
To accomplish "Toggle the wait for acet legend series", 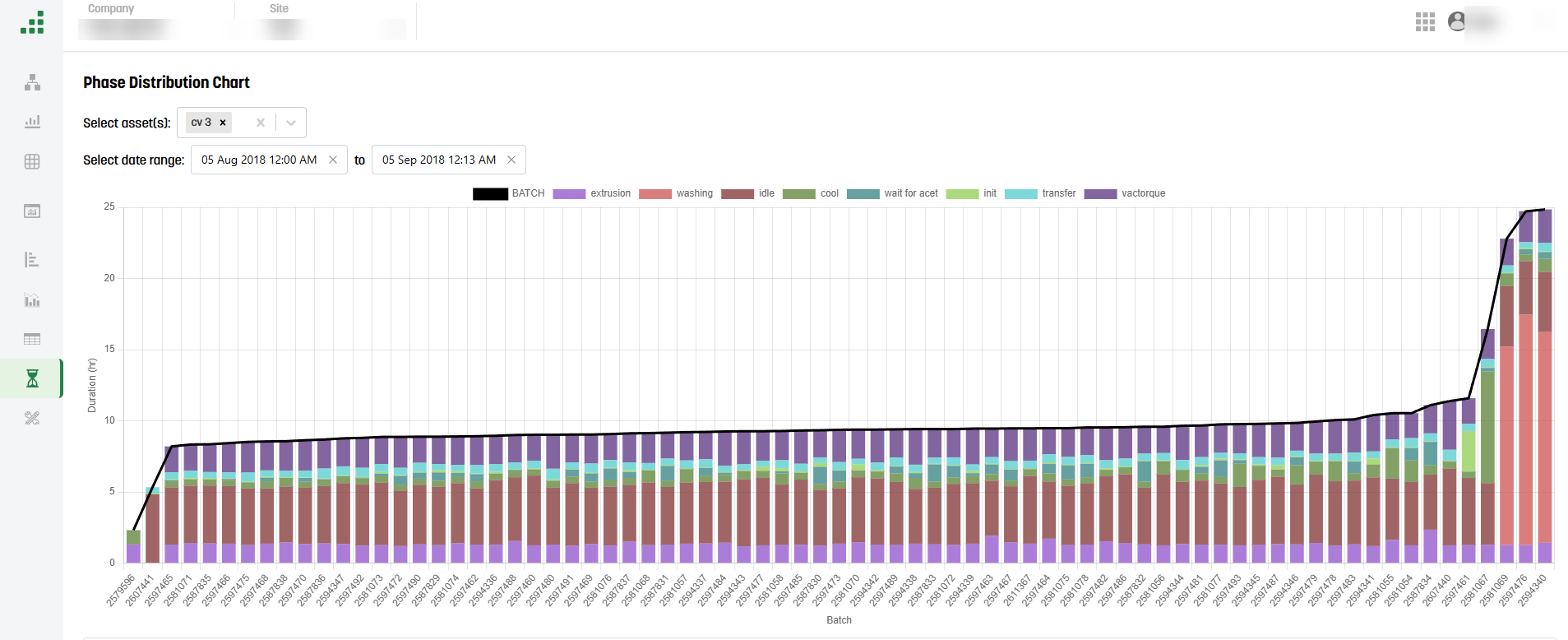I will coord(892,193).
